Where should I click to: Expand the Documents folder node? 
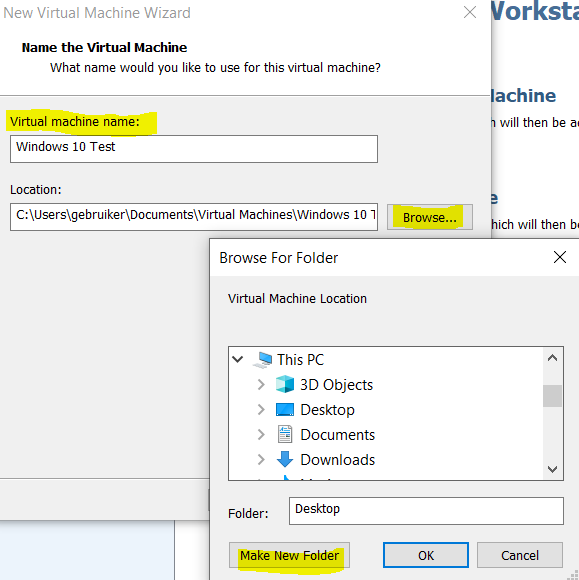(x=261, y=435)
